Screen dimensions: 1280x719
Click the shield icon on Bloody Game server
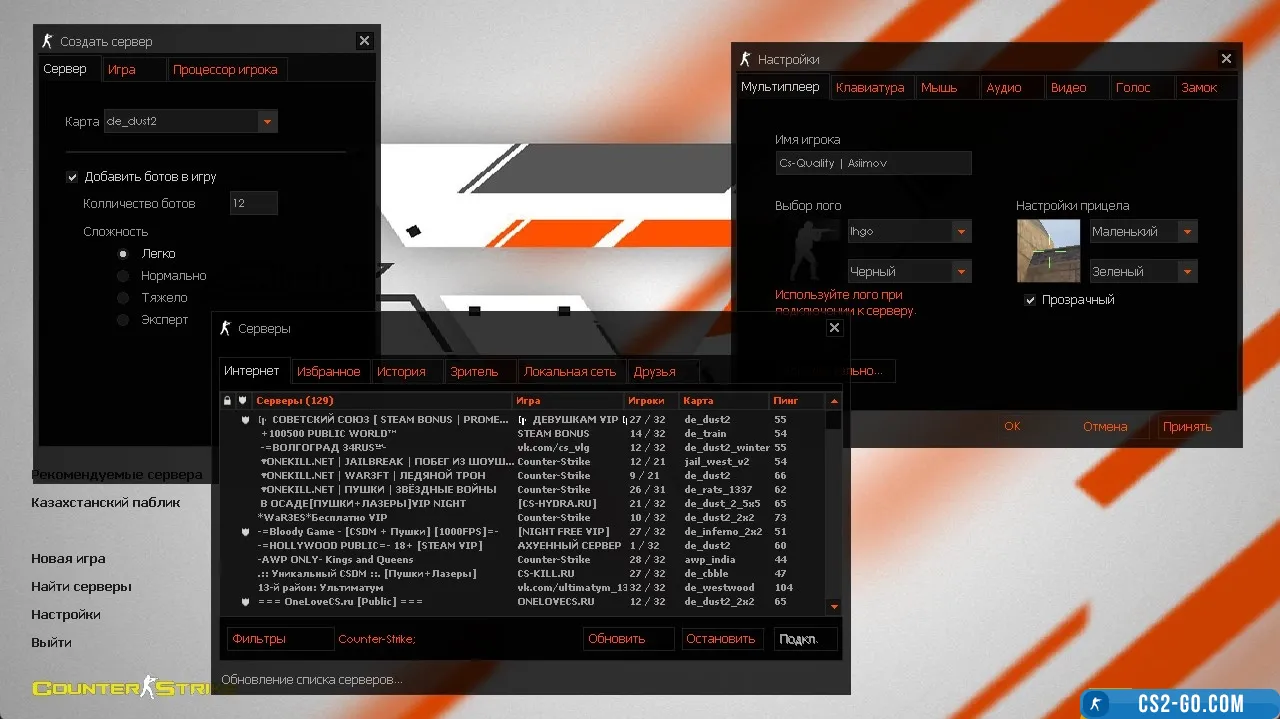click(246, 532)
